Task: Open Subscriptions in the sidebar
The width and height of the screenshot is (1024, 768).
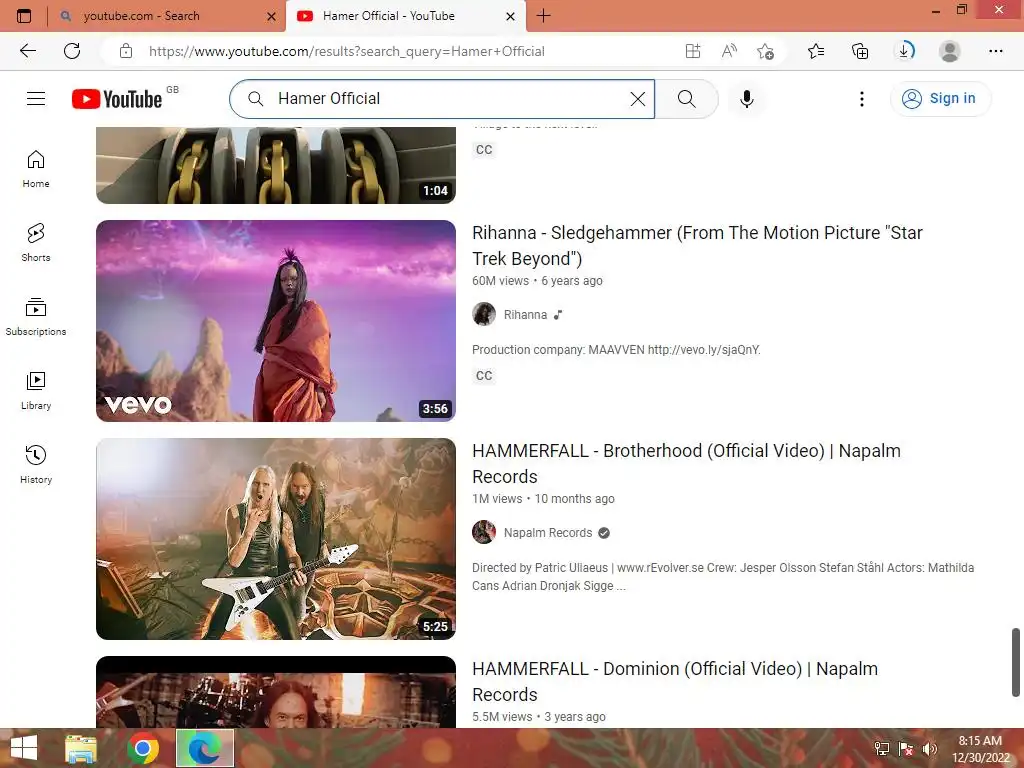Action: [x=36, y=316]
